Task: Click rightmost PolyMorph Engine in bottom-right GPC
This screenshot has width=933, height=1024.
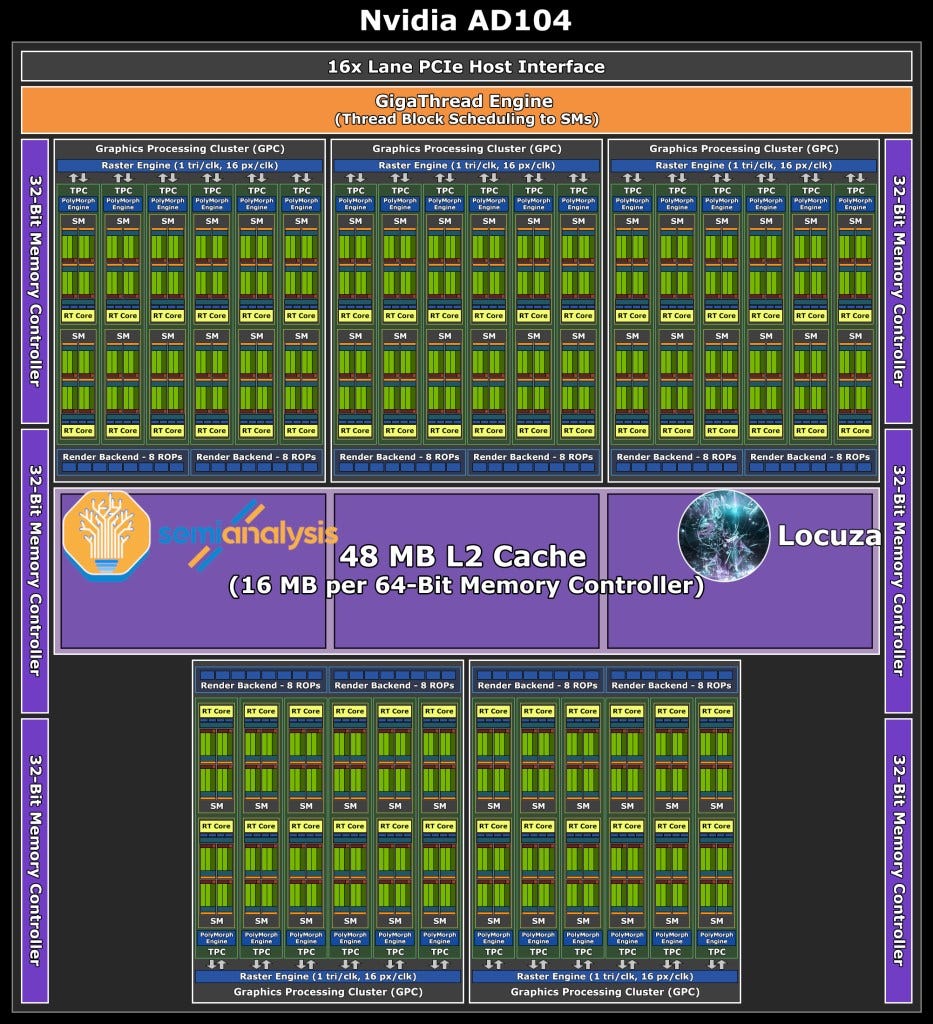Action: point(717,938)
